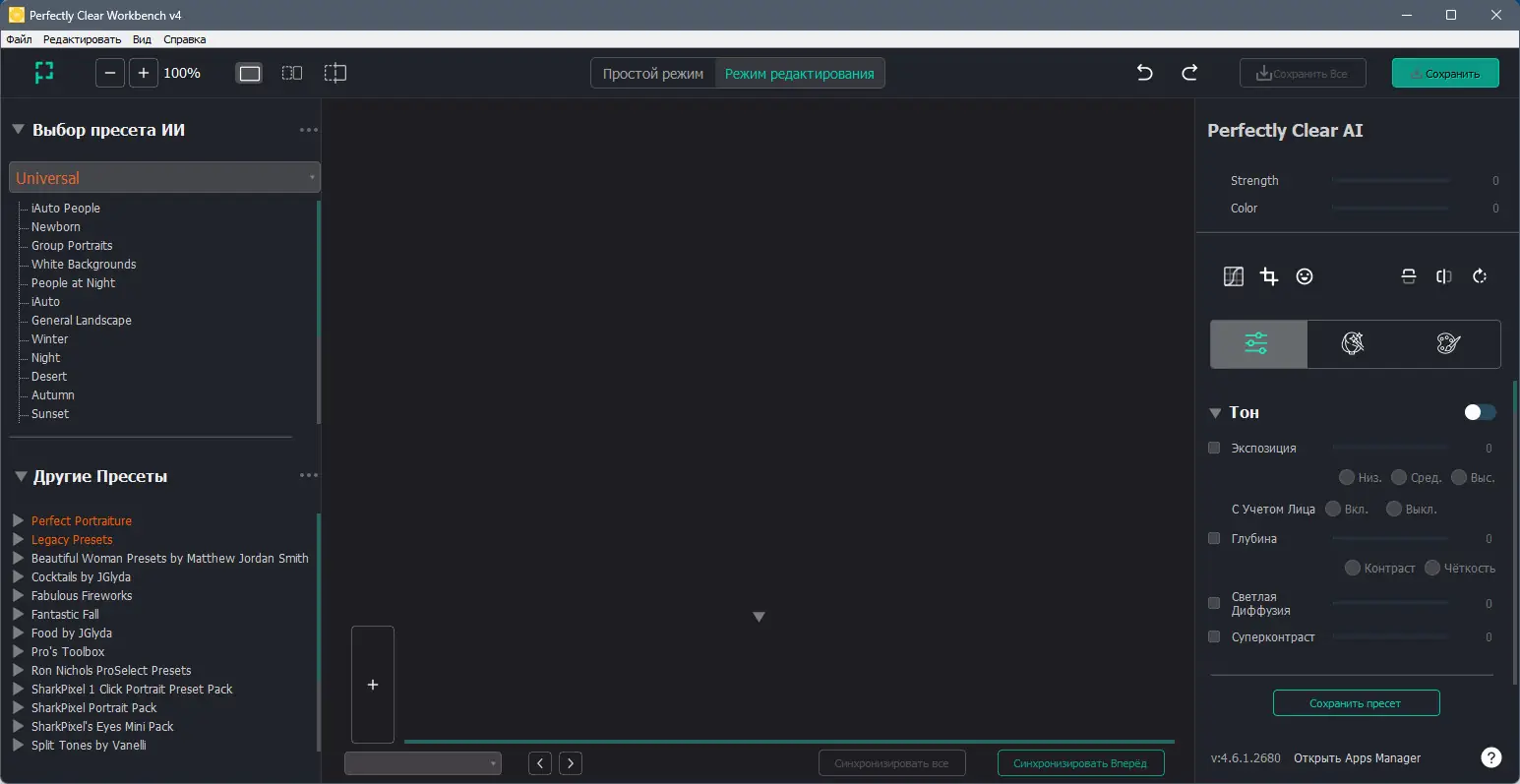
Task: Click the green Perfectly Clear logo icon
Action: coord(44,72)
